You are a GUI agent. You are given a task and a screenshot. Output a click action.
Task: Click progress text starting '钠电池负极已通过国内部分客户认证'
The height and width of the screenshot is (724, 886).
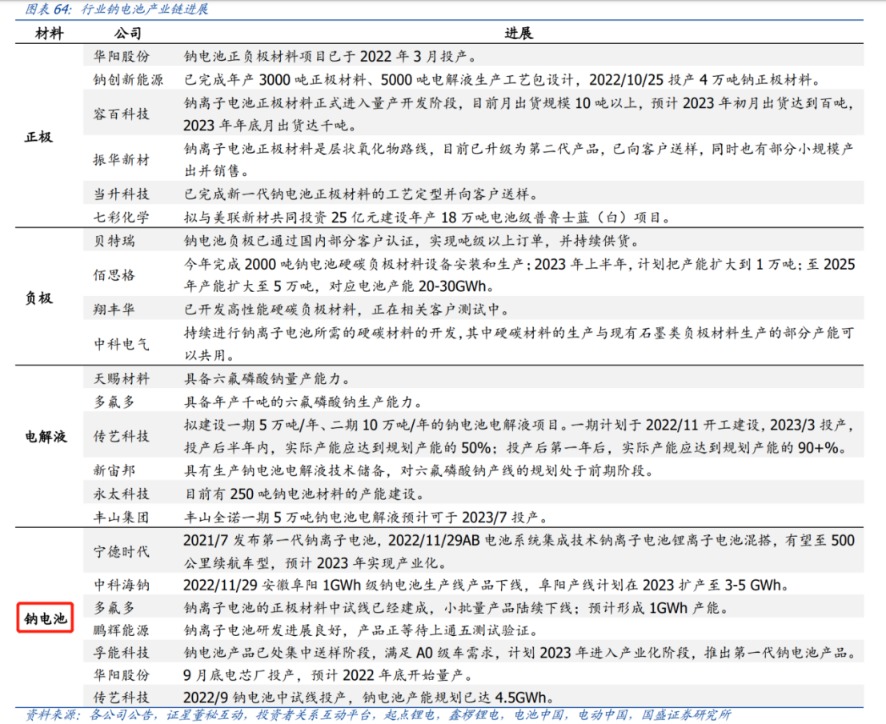[412, 241]
